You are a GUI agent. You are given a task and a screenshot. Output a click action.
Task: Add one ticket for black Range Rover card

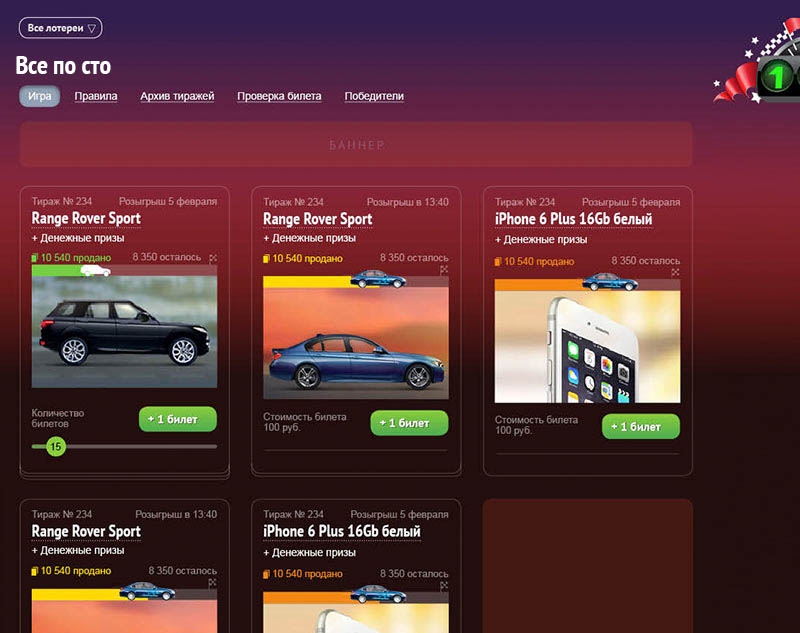pyautogui.click(x=178, y=419)
